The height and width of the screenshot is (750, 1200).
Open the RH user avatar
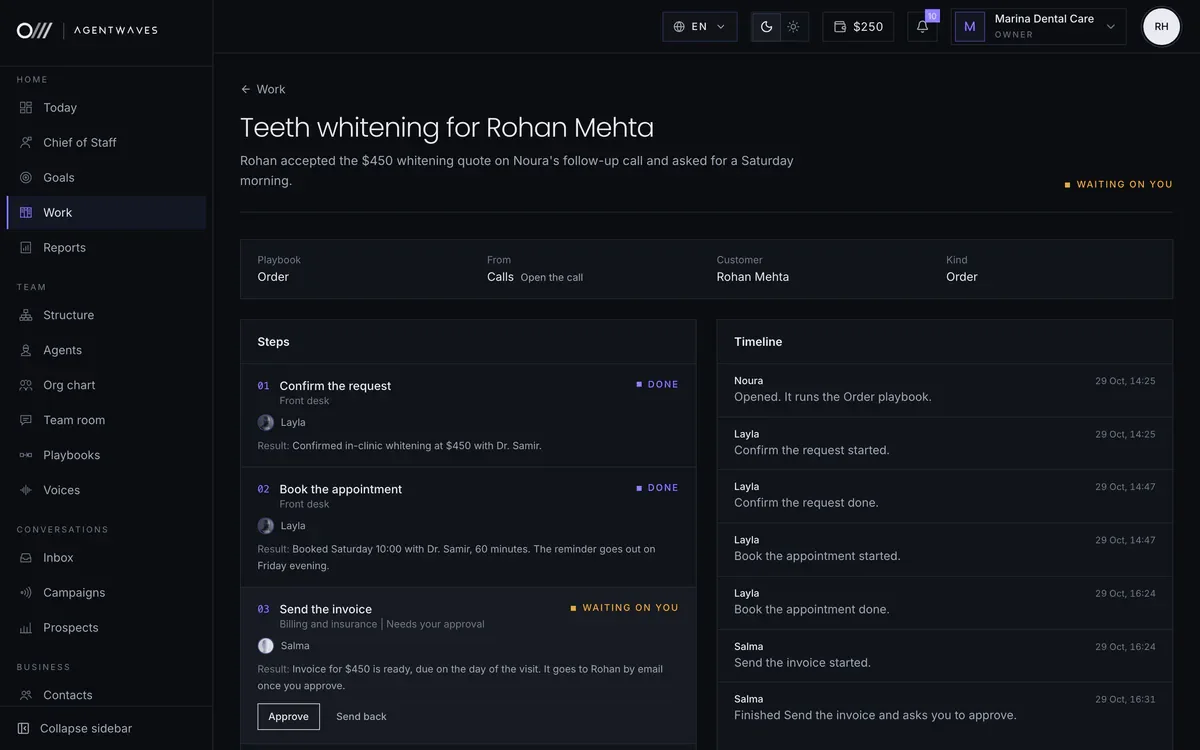point(1162,27)
